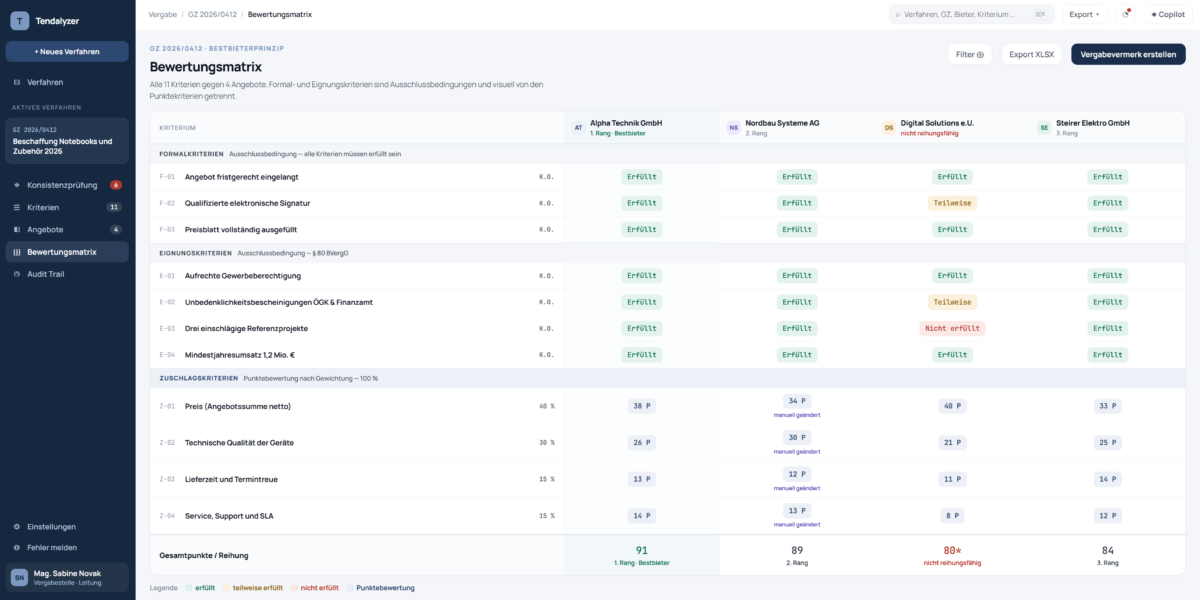Click 38 P score for Alpha Technik Preis

[x=641, y=406]
